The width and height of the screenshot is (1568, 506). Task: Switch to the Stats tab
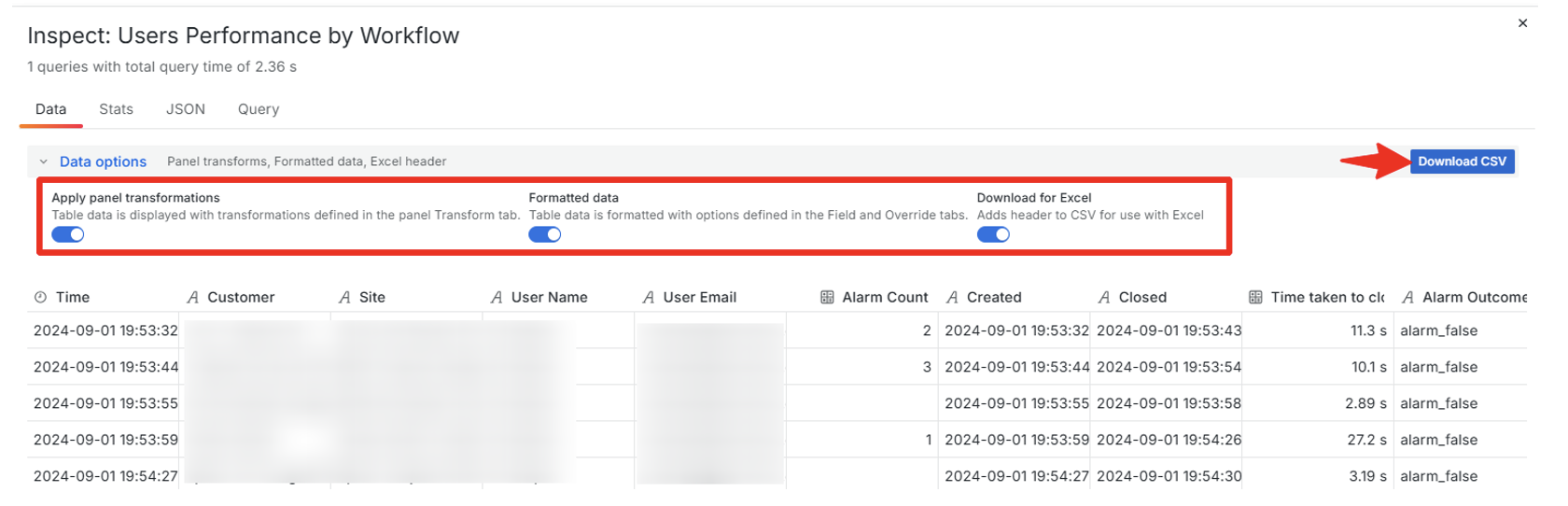coord(116,109)
